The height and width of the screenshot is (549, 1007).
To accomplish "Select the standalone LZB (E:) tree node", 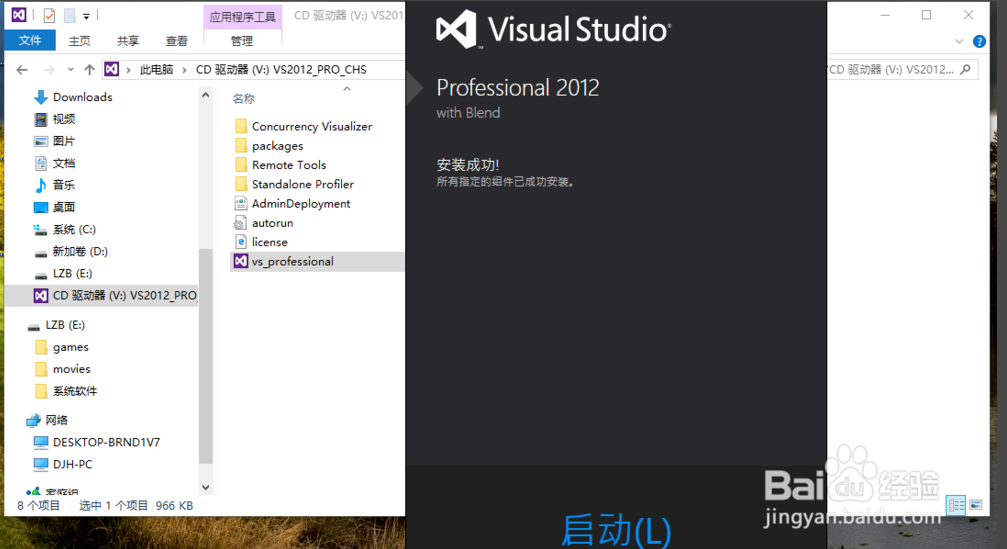I will point(65,325).
